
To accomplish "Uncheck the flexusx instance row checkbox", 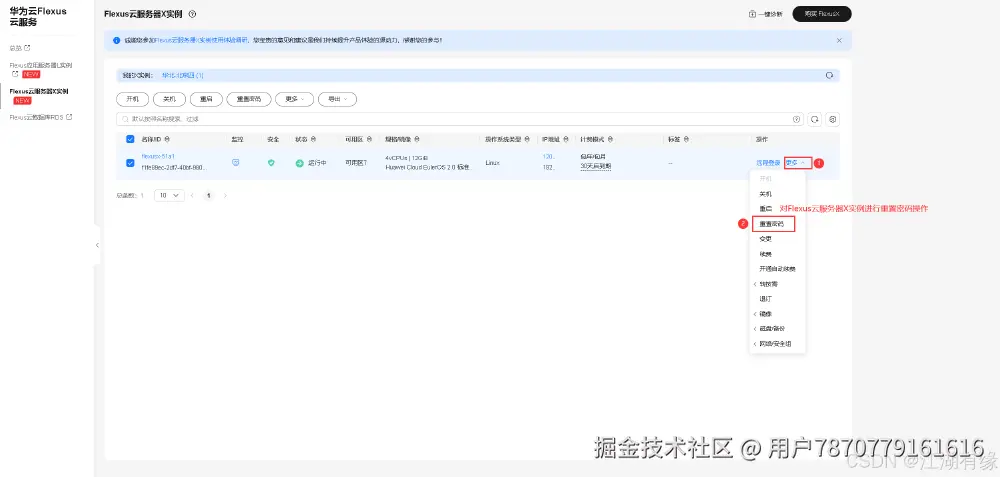I will point(130,163).
